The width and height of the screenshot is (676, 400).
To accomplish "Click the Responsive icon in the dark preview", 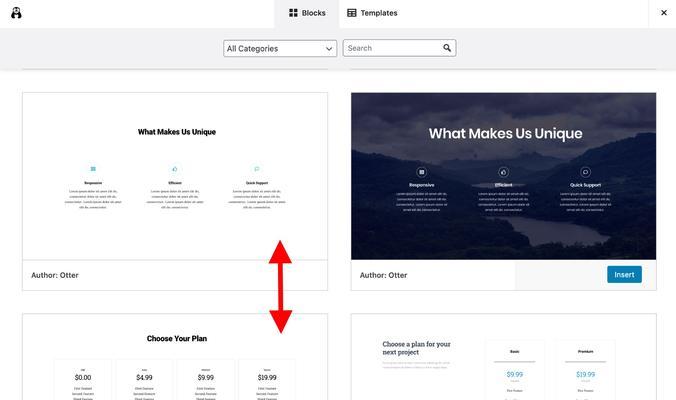I will click(422, 172).
